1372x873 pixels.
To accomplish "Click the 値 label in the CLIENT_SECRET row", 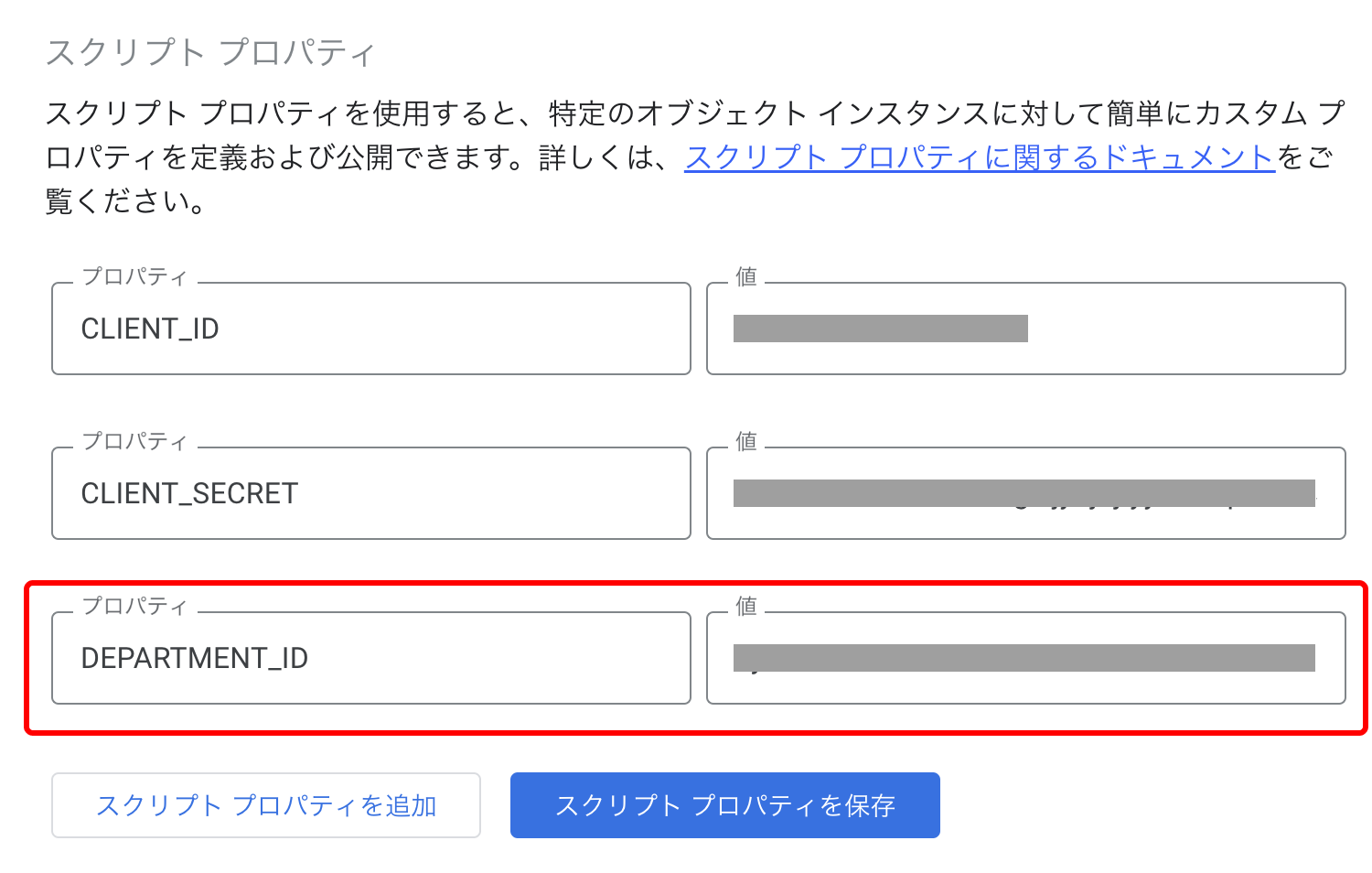I will click(x=746, y=441).
